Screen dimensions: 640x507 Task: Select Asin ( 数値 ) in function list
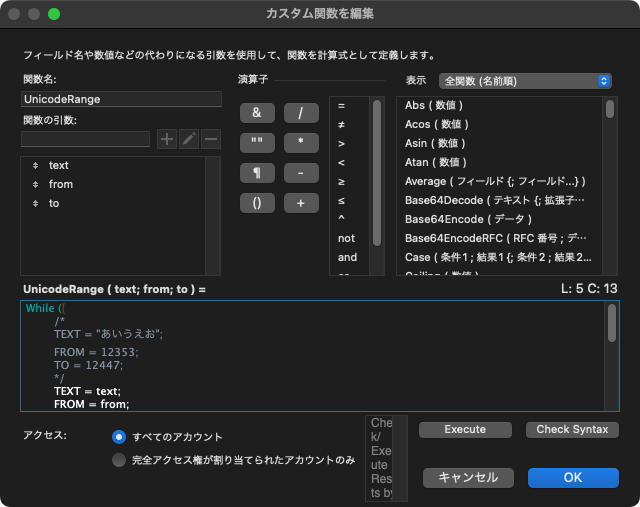click(499, 144)
